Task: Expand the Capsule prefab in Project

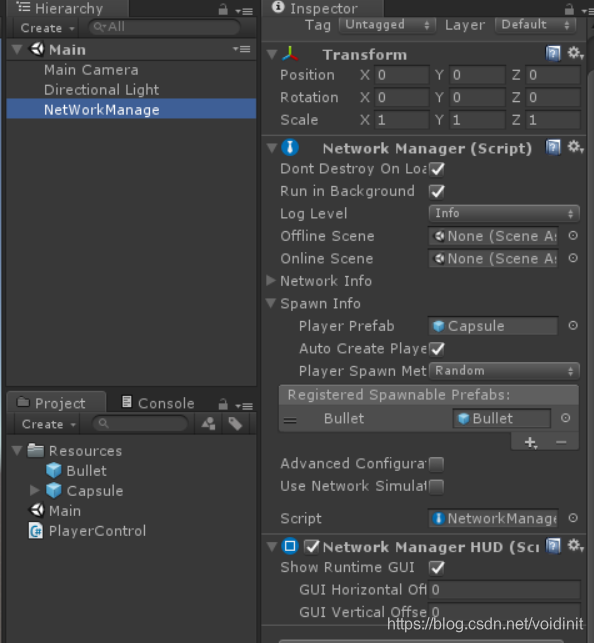Action: coord(34,490)
